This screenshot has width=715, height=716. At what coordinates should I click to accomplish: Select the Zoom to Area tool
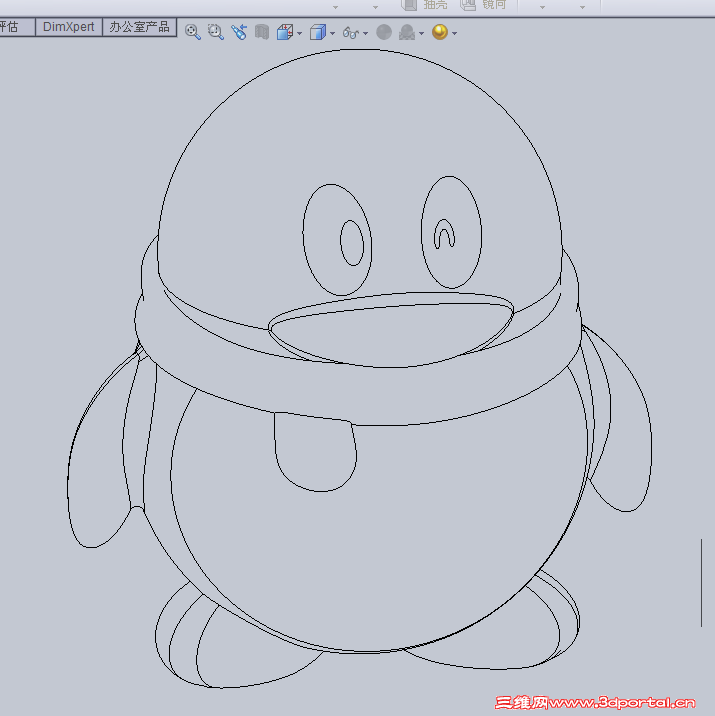click(x=216, y=32)
